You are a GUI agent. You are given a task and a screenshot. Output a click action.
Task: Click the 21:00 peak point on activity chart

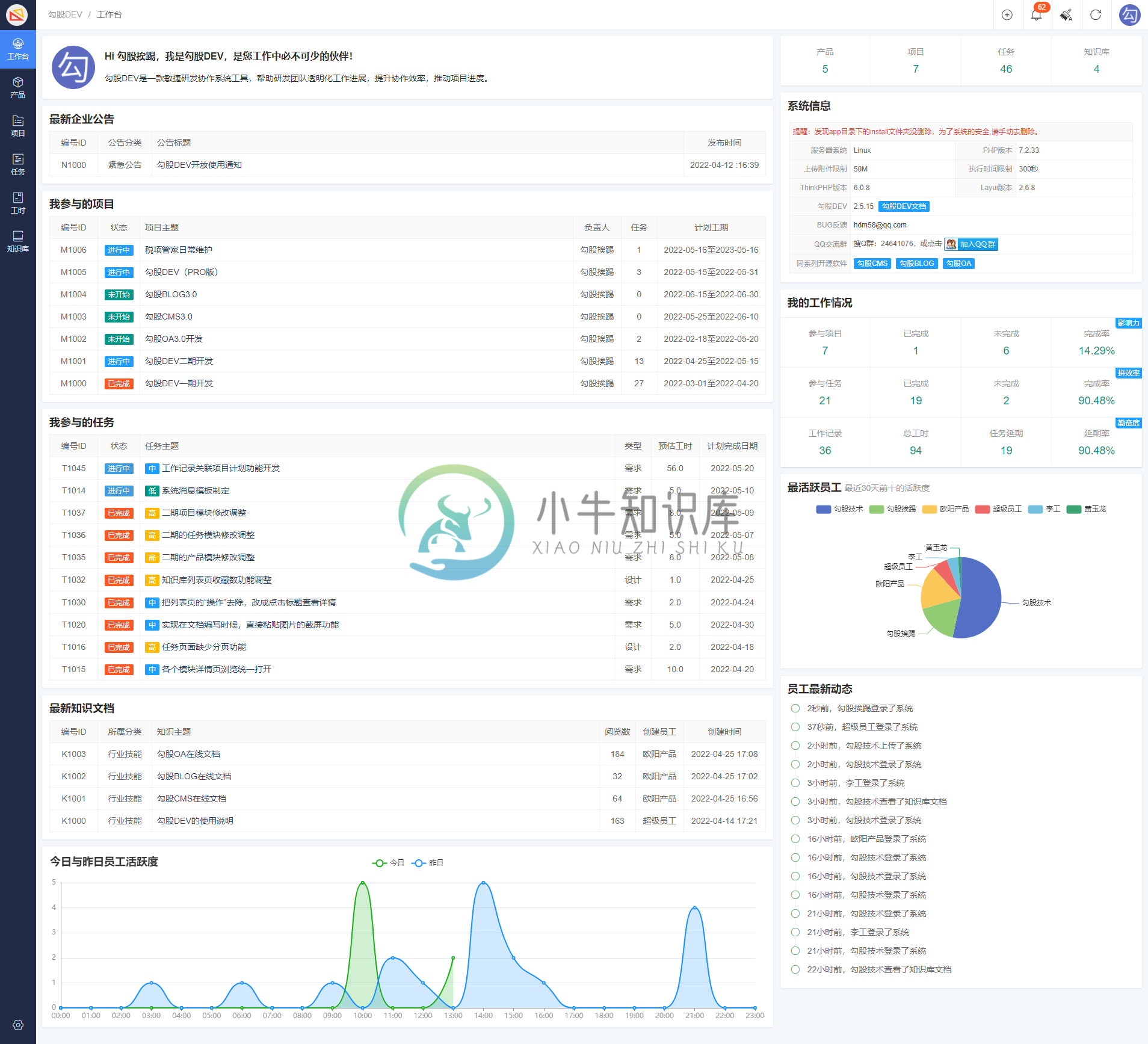[694, 907]
